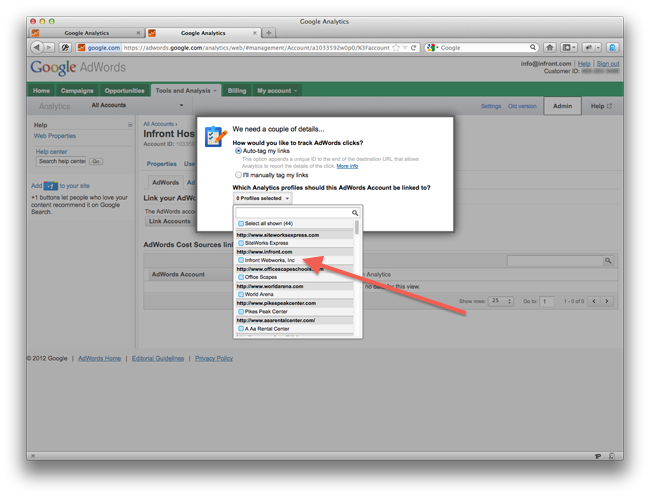Click the Google search engine icon
Viewport: 650px width, 497px height.
pyautogui.click(x=431, y=48)
